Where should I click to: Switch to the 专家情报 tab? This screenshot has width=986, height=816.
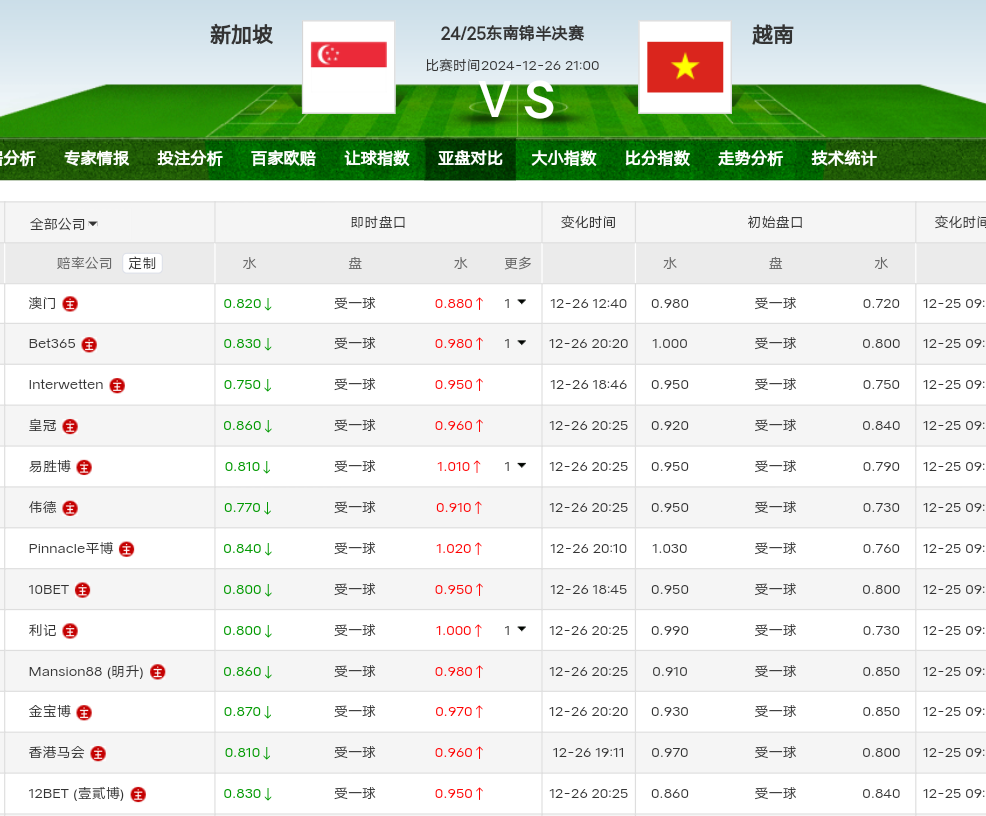tap(96, 158)
